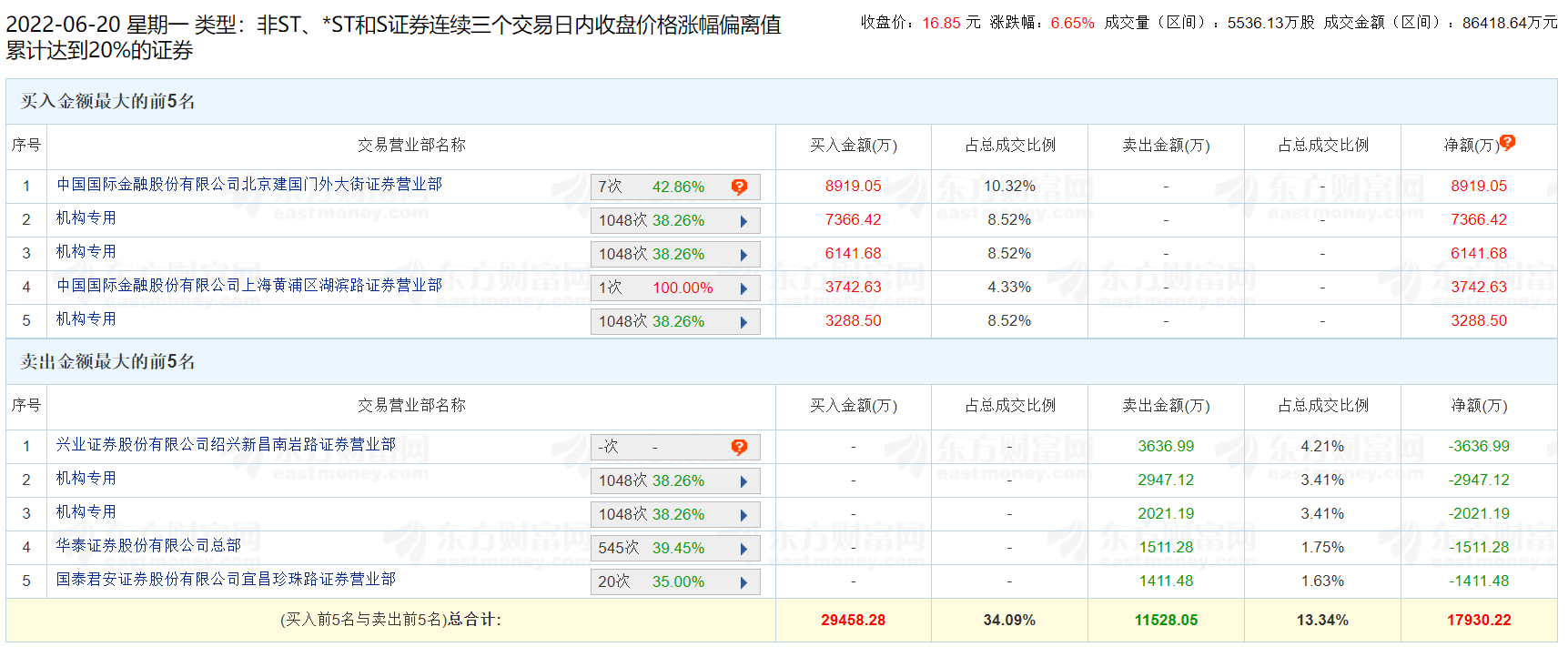Open the 机构专用 link in sell rank 3

(86, 512)
